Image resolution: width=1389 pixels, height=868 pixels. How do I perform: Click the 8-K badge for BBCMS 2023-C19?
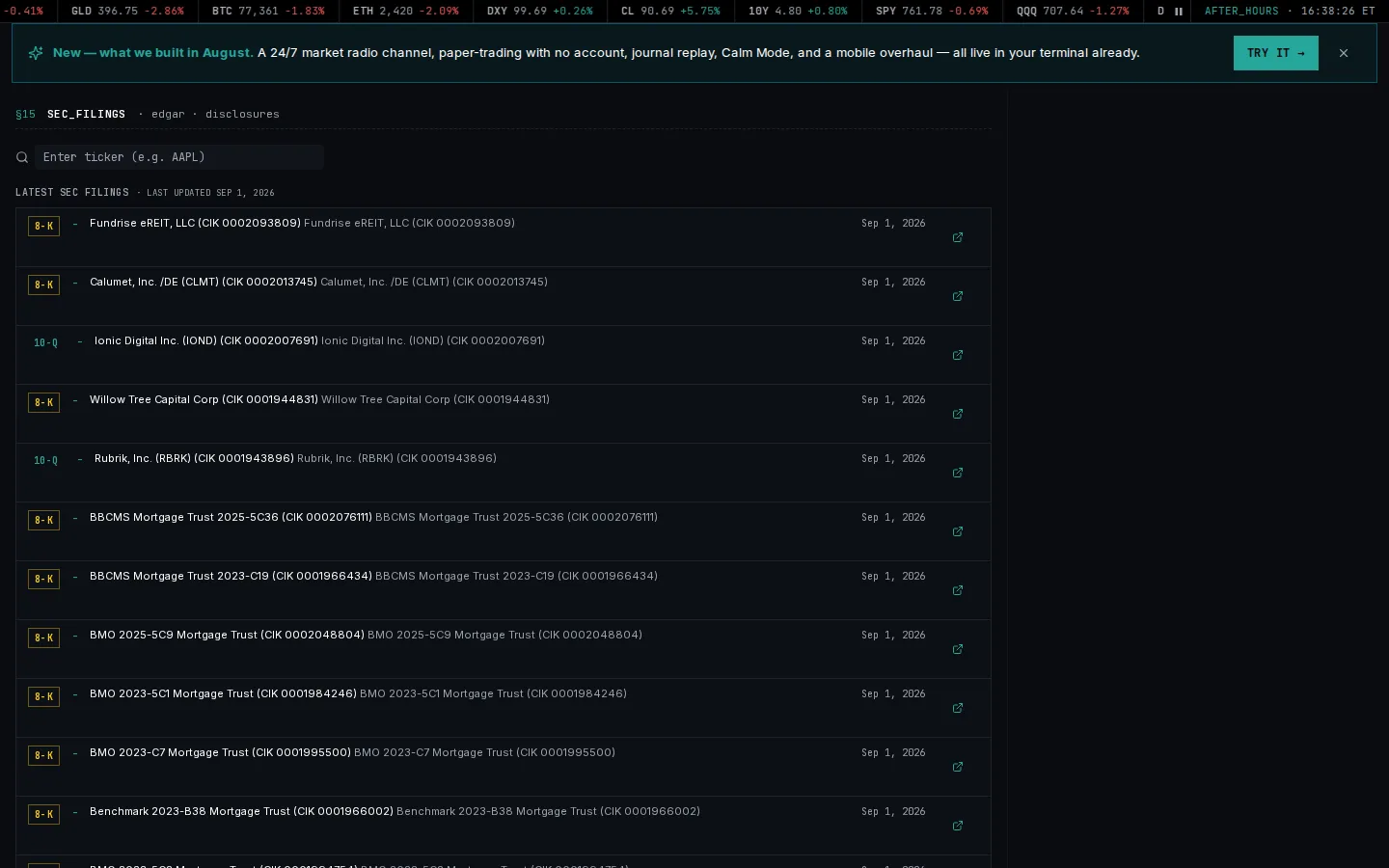tap(43, 579)
